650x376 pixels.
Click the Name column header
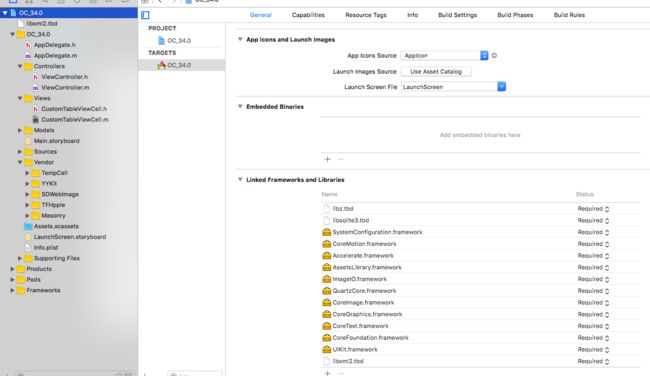tap(330, 194)
